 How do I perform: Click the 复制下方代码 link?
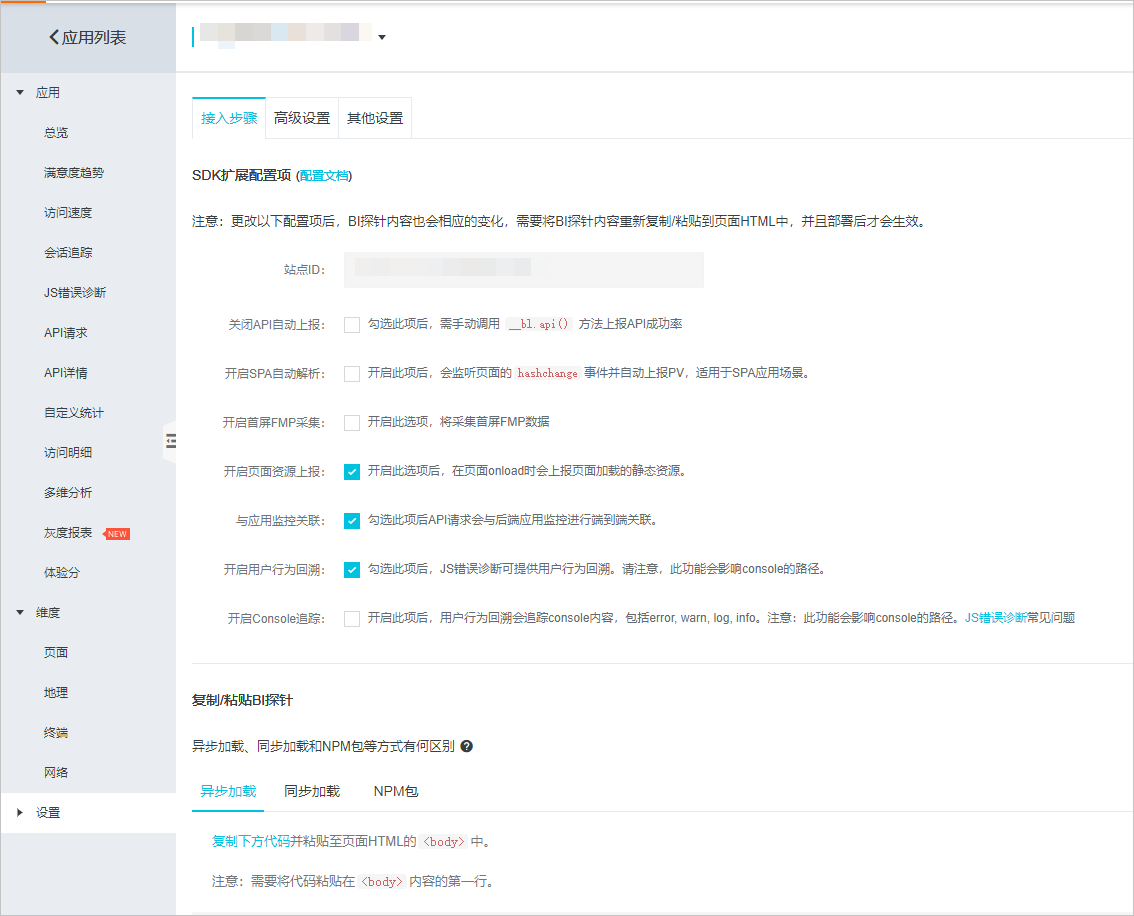[x=250, y=841]
